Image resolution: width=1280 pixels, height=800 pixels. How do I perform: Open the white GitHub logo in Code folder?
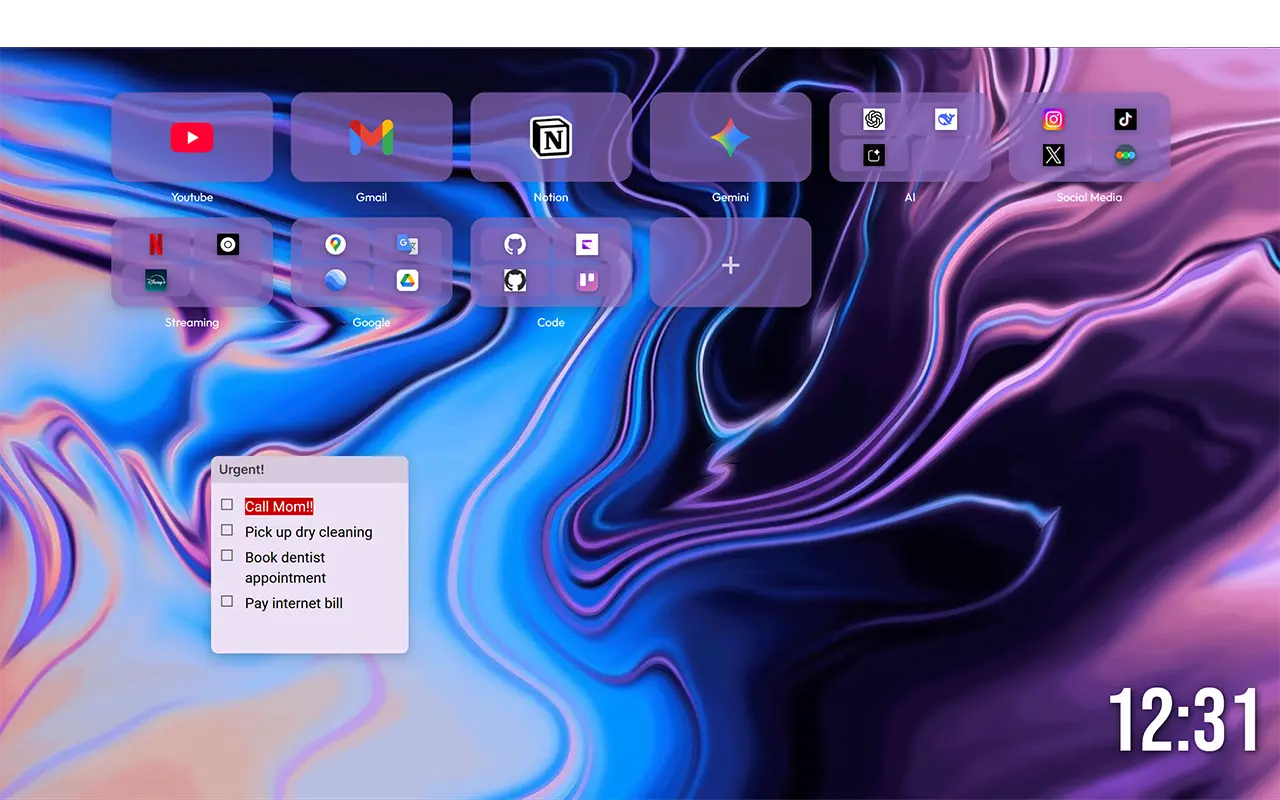coord(515,244)
